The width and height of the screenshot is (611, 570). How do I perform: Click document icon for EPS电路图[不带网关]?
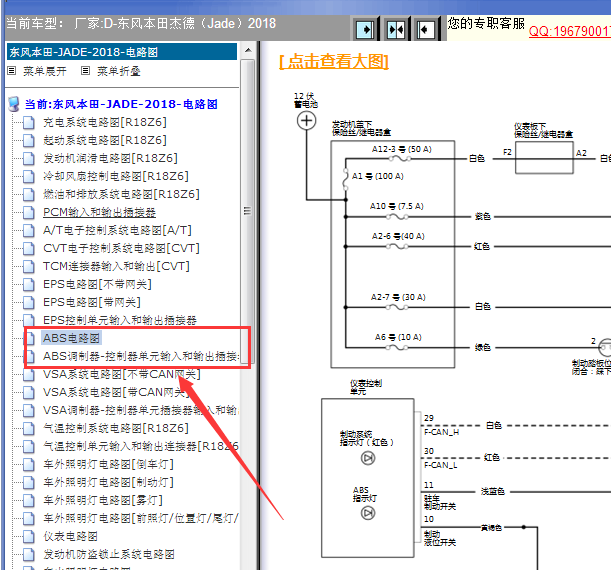coord(28,284)
